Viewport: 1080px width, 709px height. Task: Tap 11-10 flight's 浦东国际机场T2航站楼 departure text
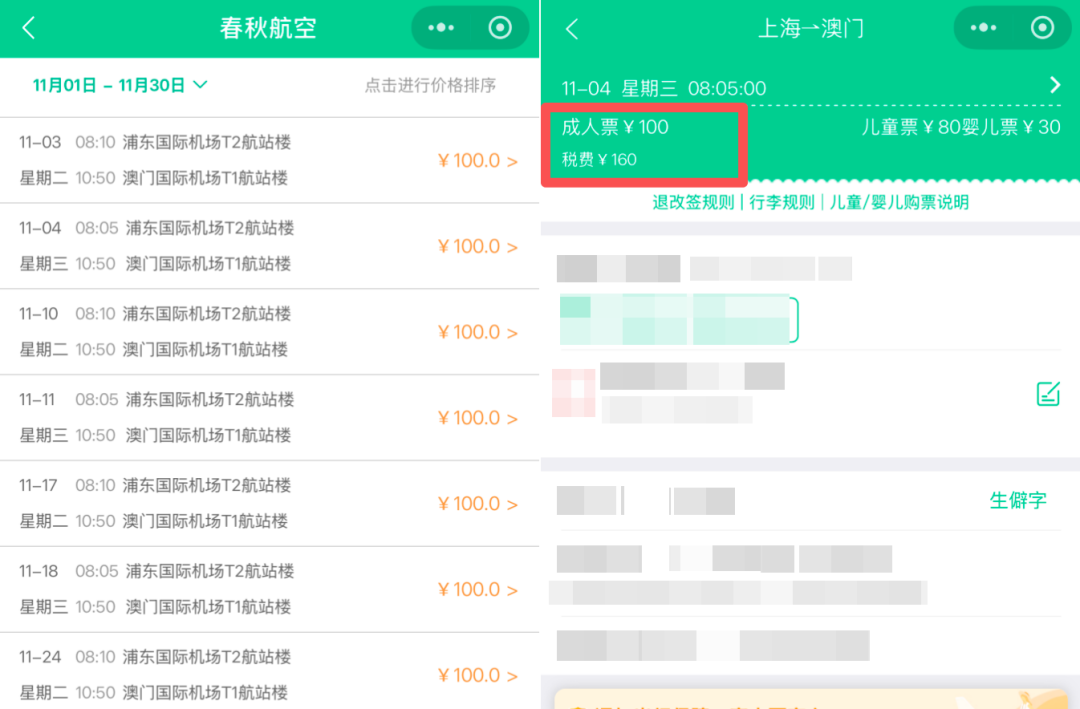[x=207, y=314]
